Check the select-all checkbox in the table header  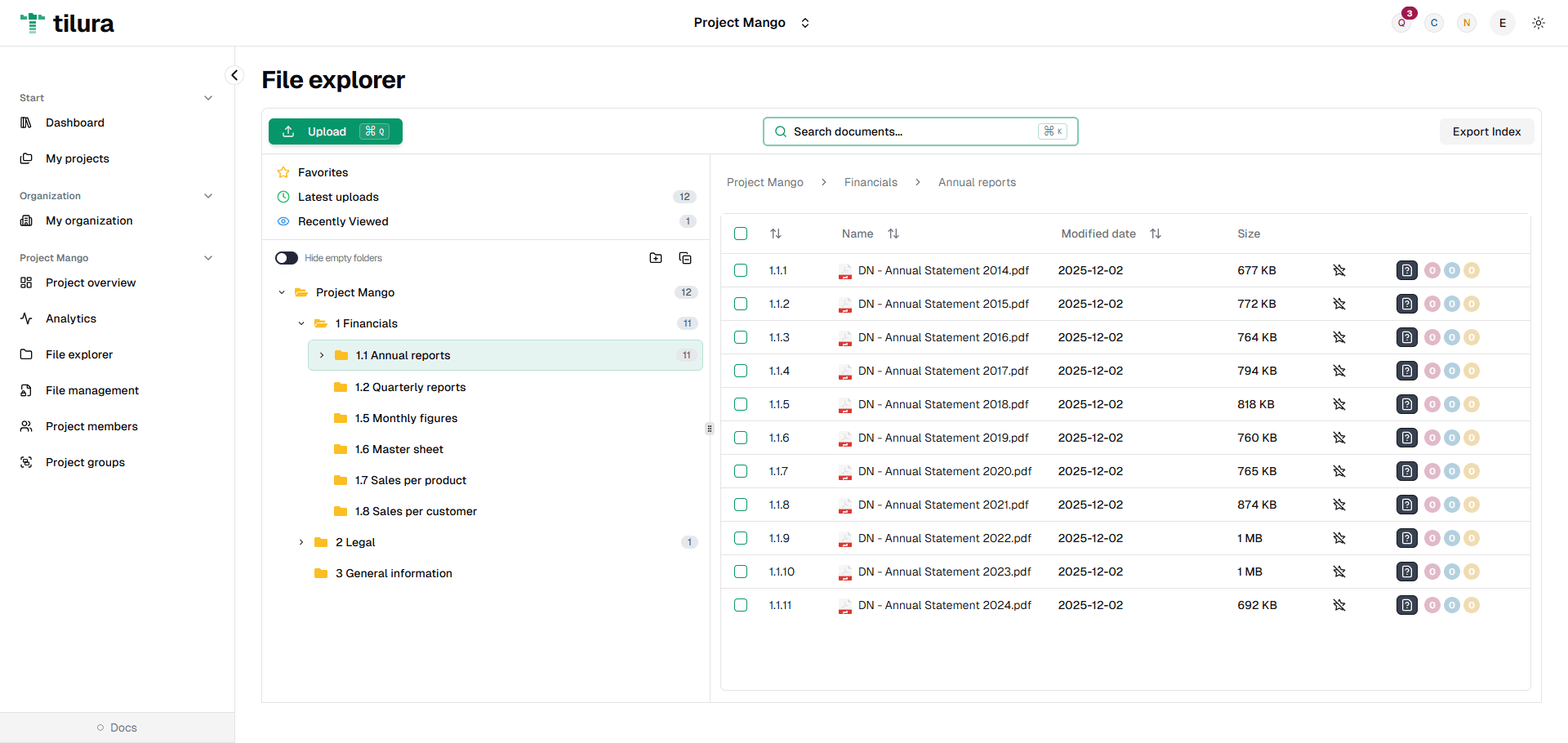click(x=741, y=234)
